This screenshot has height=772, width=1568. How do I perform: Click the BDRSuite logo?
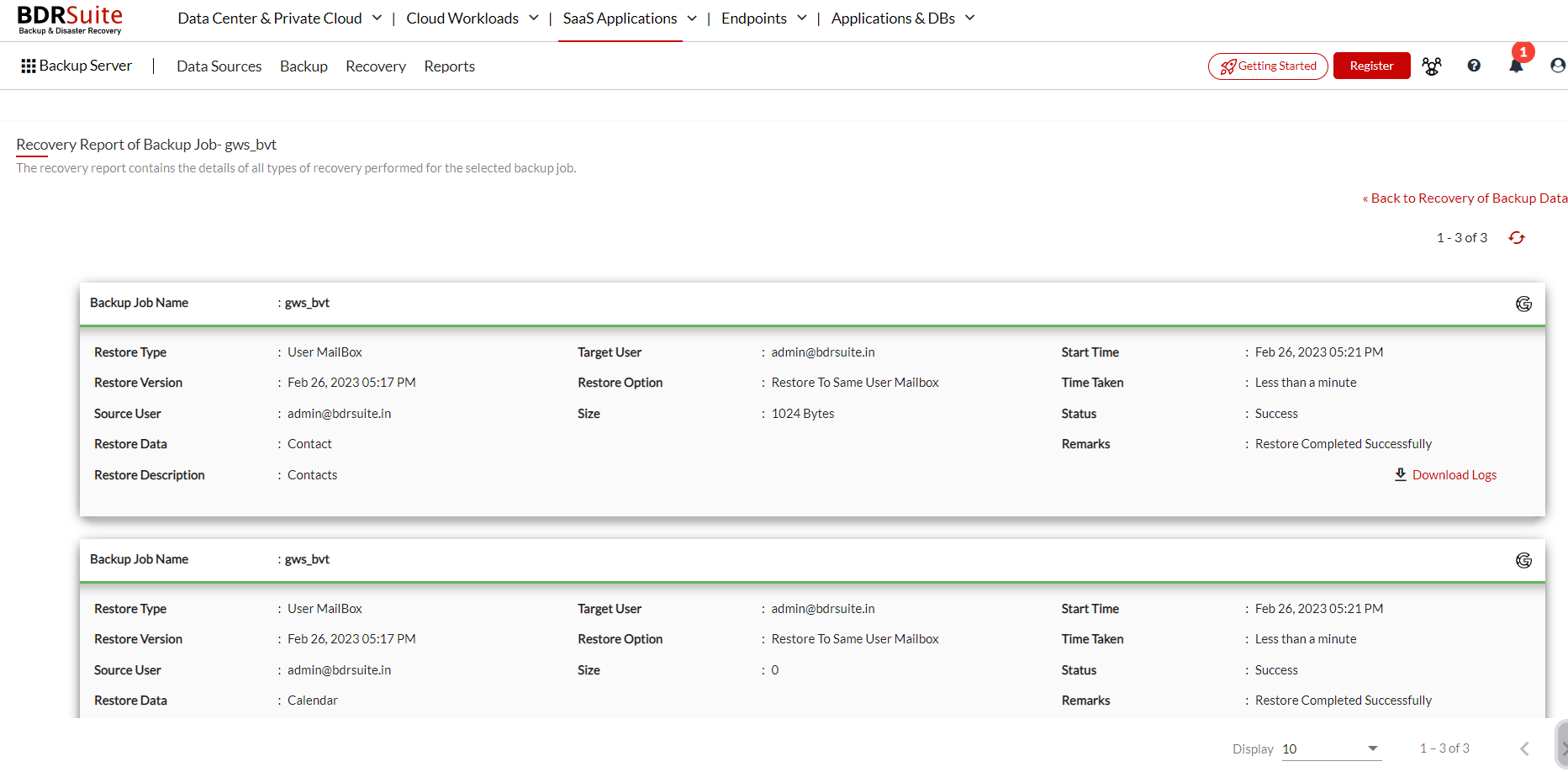(70, 19)
